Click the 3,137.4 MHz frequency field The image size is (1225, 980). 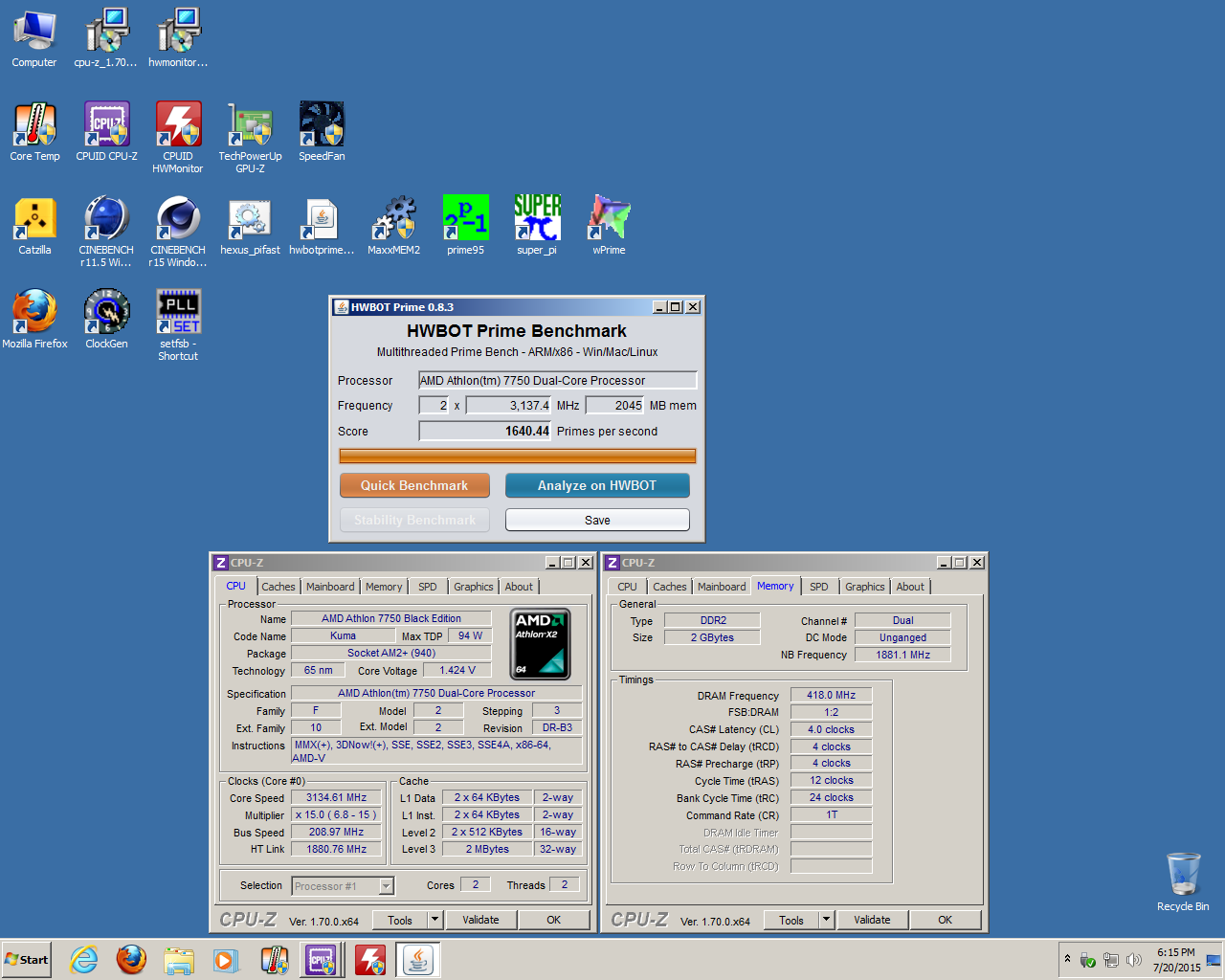click(508, 405)
